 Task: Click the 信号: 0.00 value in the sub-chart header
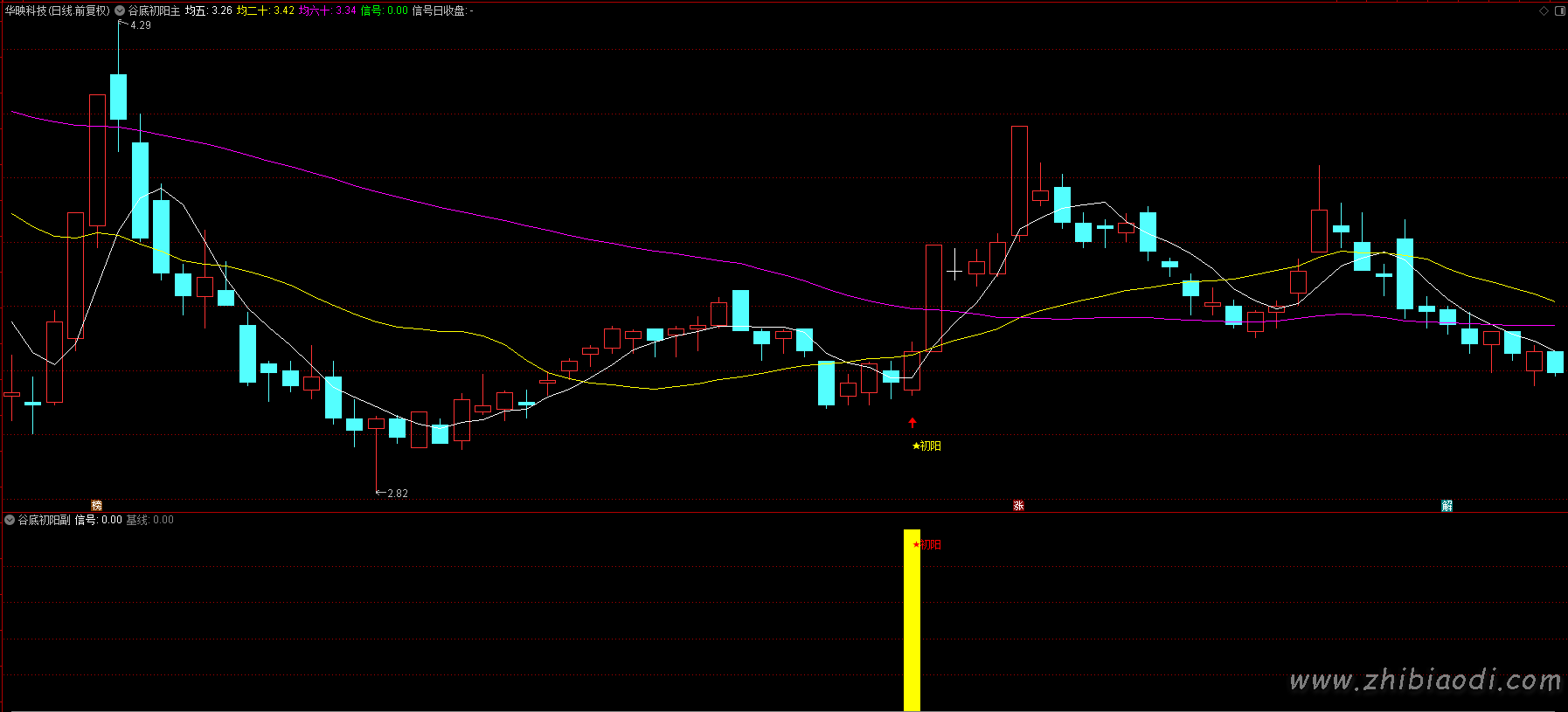click(x=98, y=520)
